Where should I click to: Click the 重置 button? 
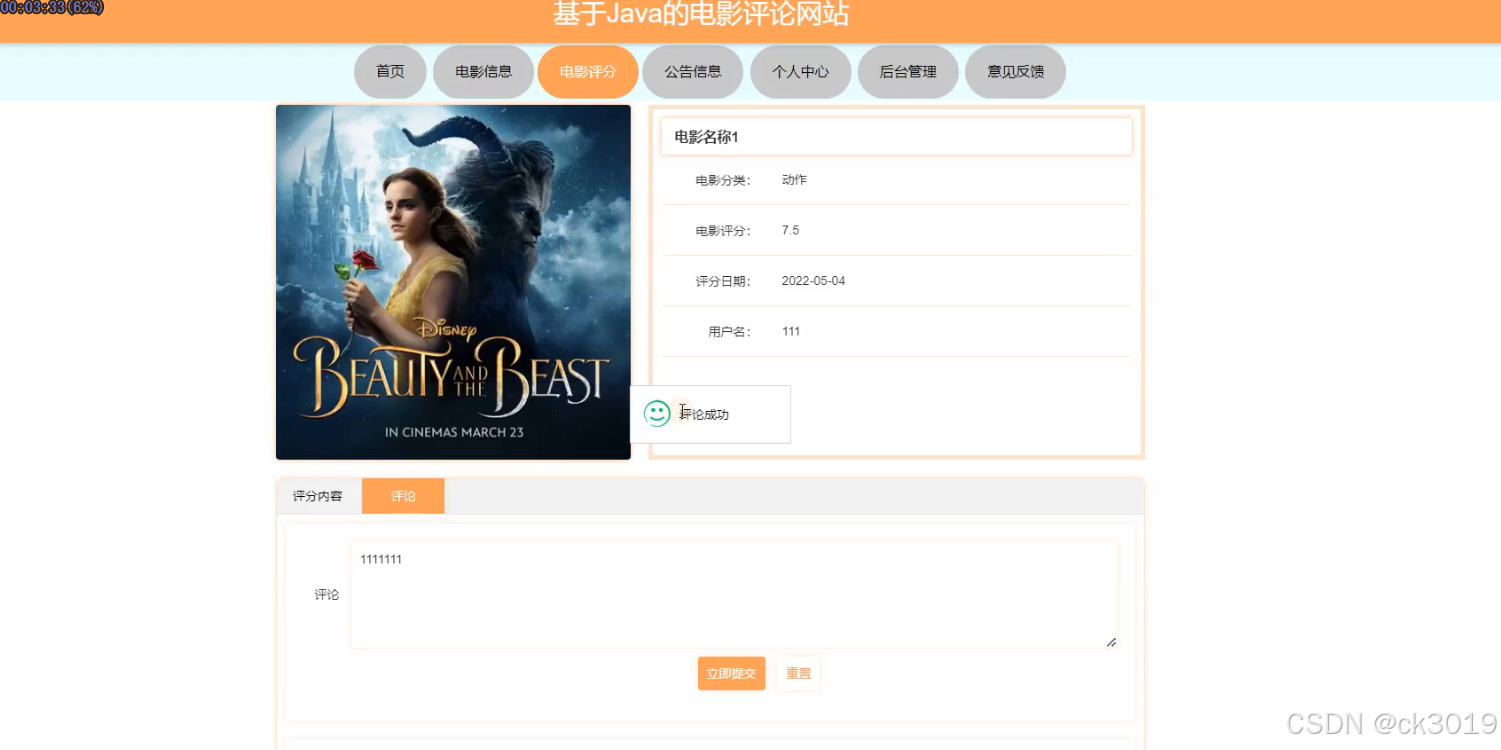click(798, 673)
